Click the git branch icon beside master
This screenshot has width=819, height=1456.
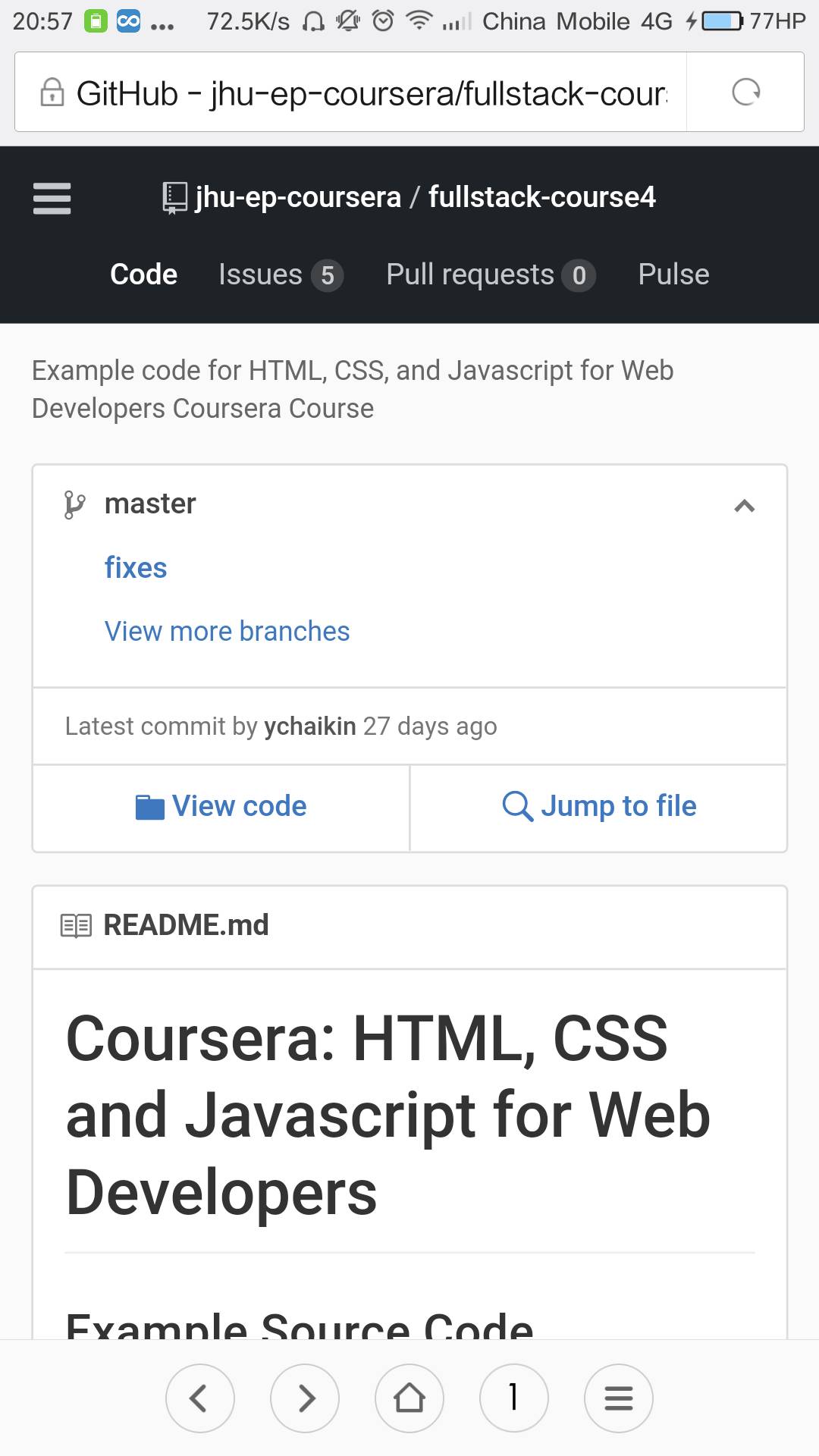pos(74,504)
